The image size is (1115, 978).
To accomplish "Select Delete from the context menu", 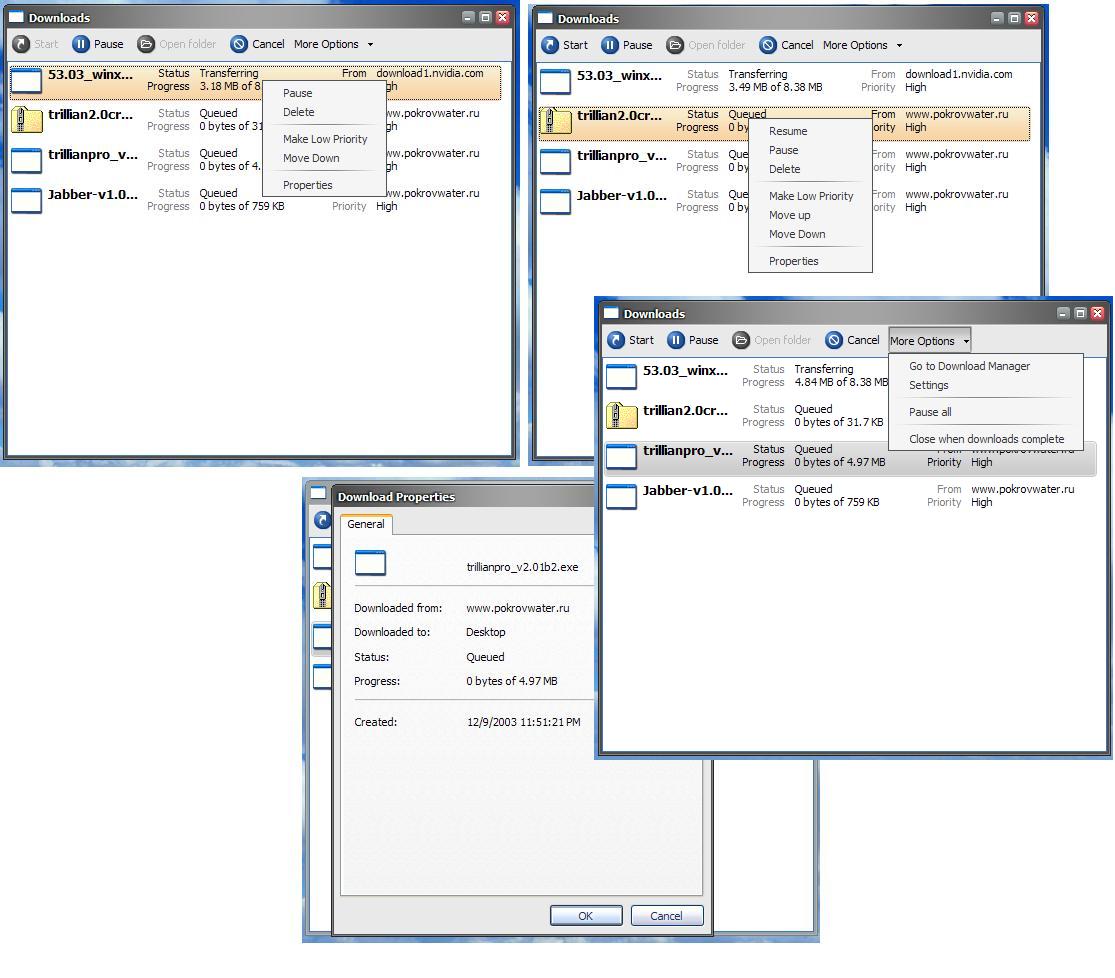I will click(x=297, y=112).
